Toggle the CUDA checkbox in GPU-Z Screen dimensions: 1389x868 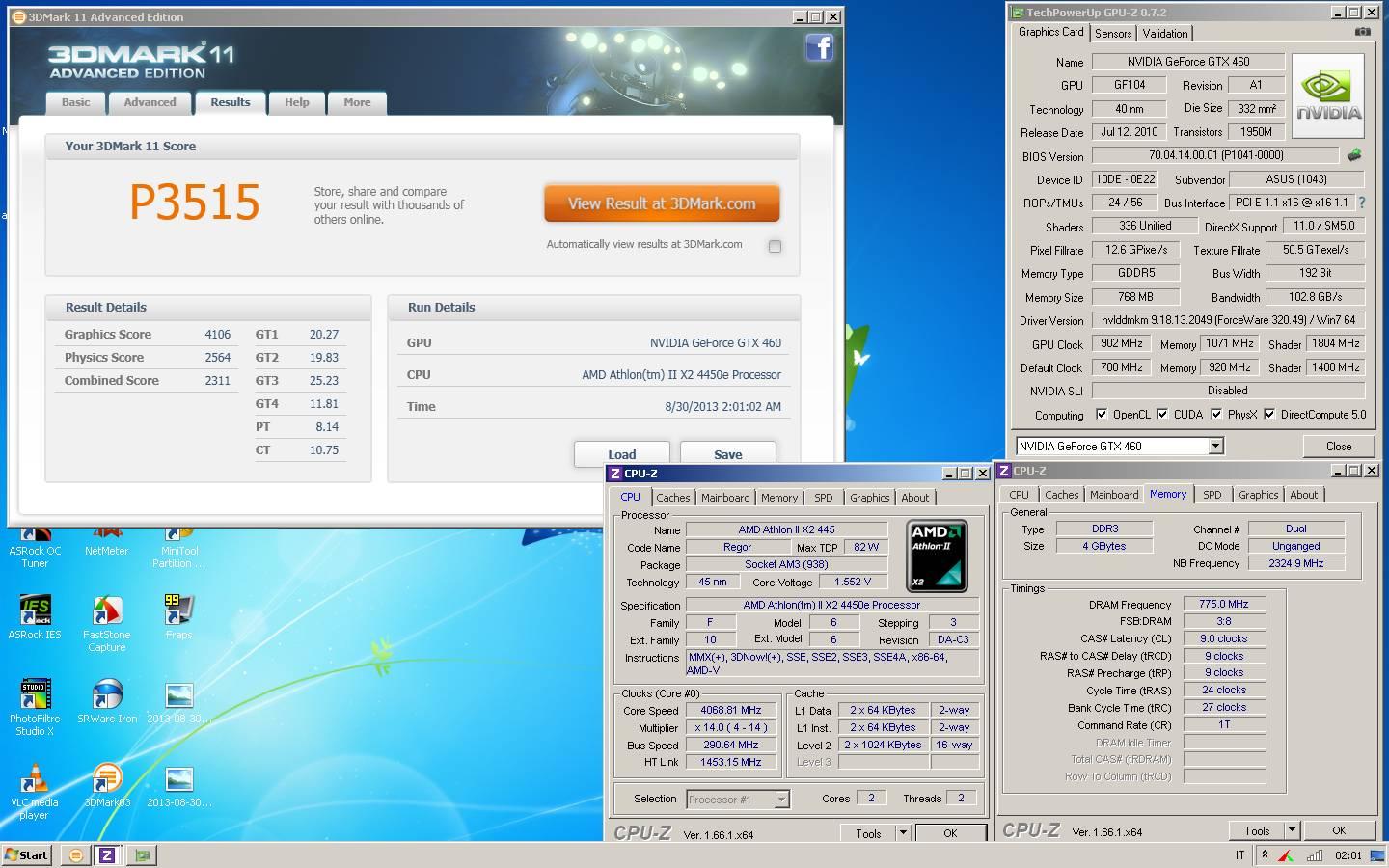[1162, 415]
